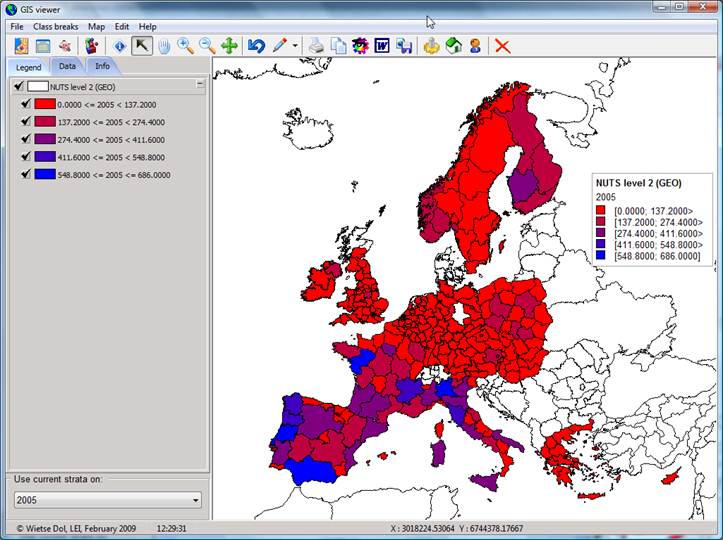Open the current strata 2005 dropdown
Image resolution: width=723 pixels, height=540 pixels.
pyautogui.click(x=195, y=499)
